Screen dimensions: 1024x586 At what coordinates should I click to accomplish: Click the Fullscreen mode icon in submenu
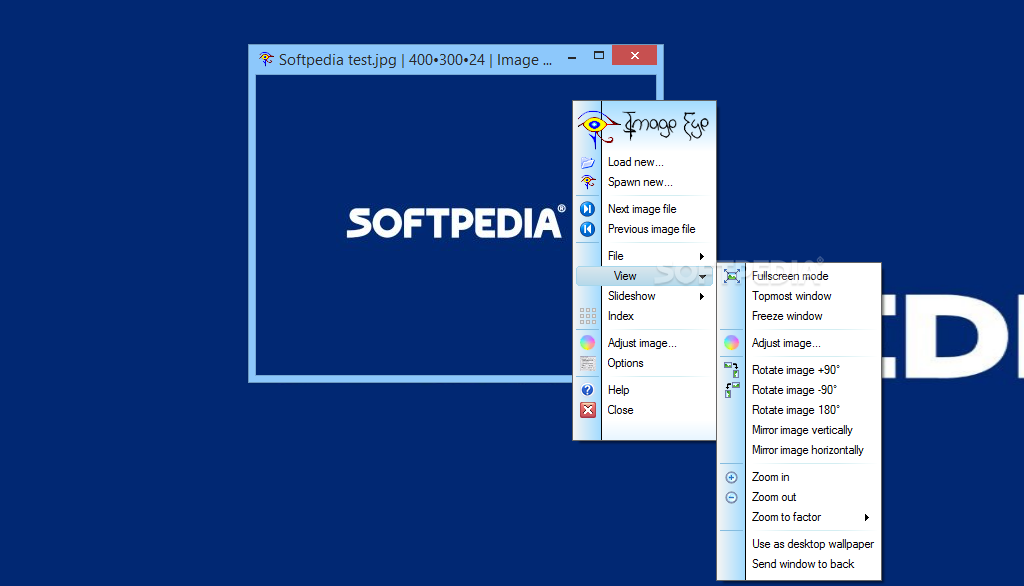(x=732, y=276)
